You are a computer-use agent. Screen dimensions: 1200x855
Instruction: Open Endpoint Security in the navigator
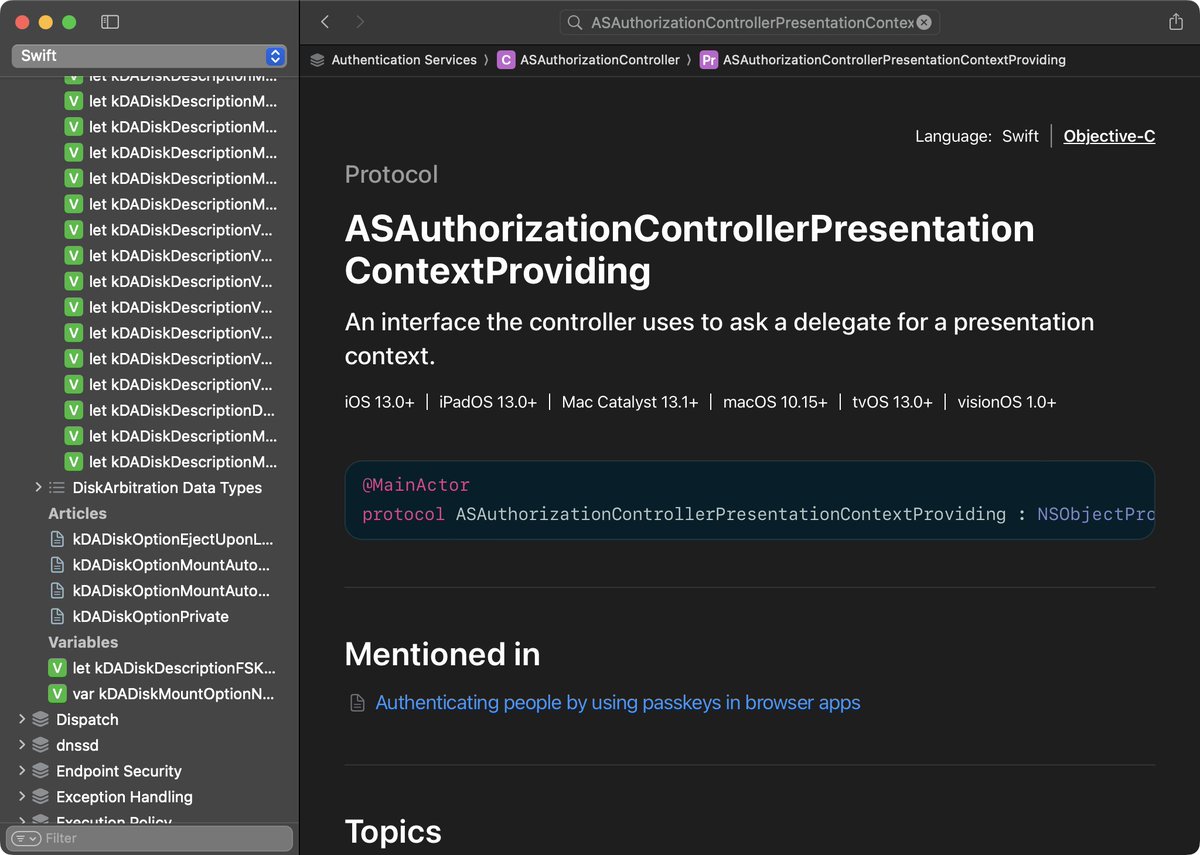tap(119, 772)
